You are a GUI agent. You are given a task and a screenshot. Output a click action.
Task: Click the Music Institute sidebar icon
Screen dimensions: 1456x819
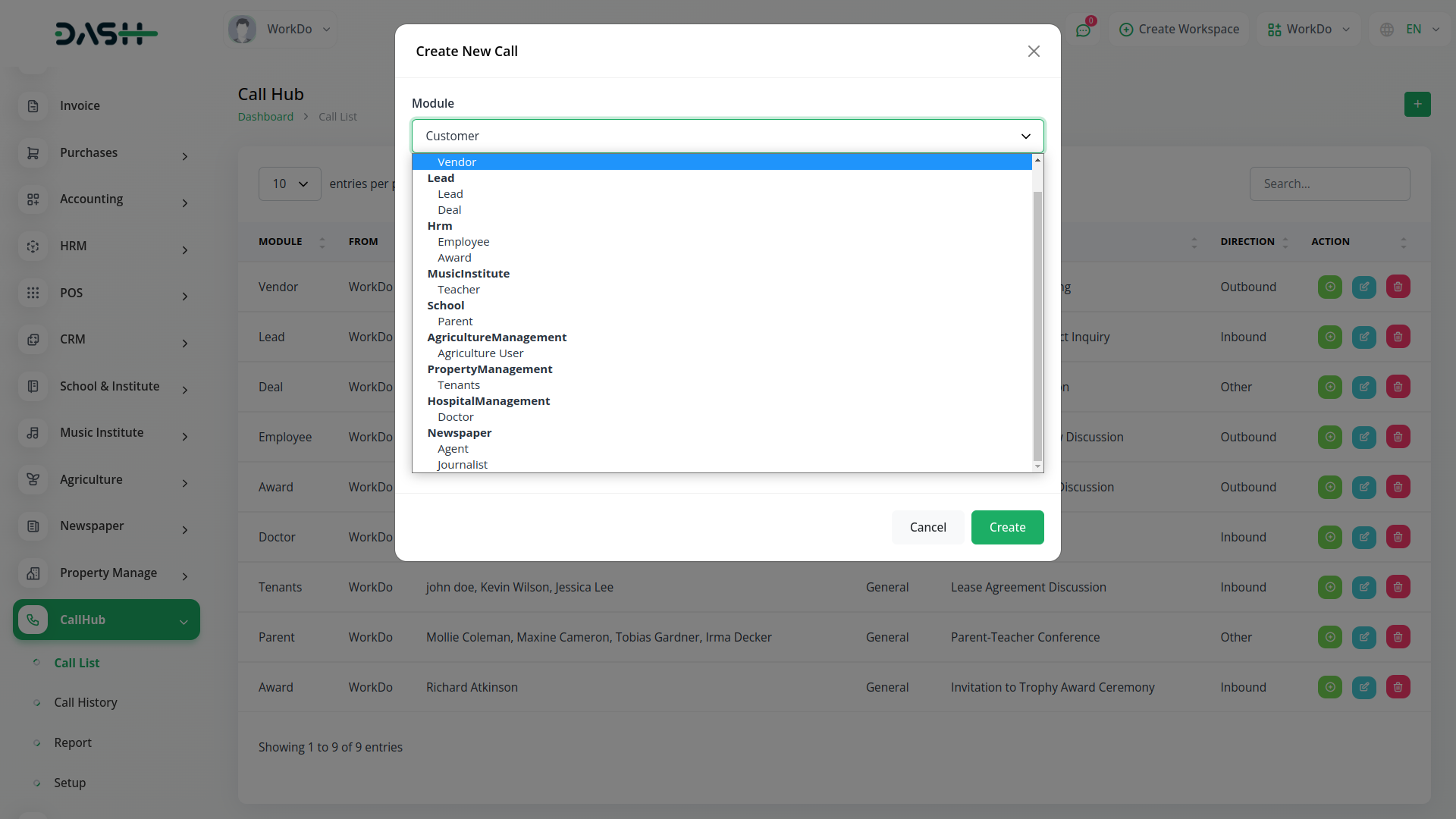click(33, 433)
